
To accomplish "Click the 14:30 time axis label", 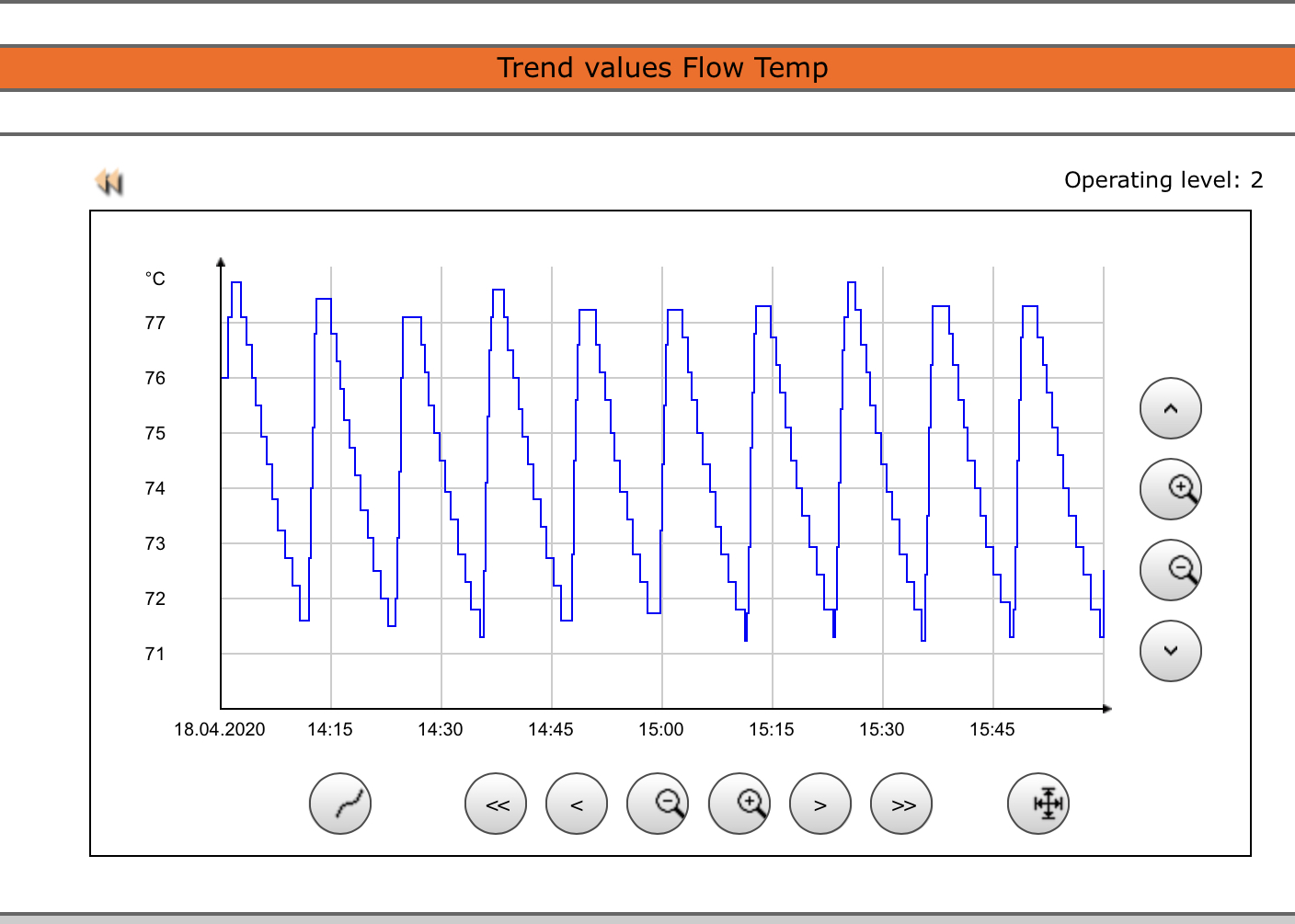I will pyautogui.click(x=441, y=730).
